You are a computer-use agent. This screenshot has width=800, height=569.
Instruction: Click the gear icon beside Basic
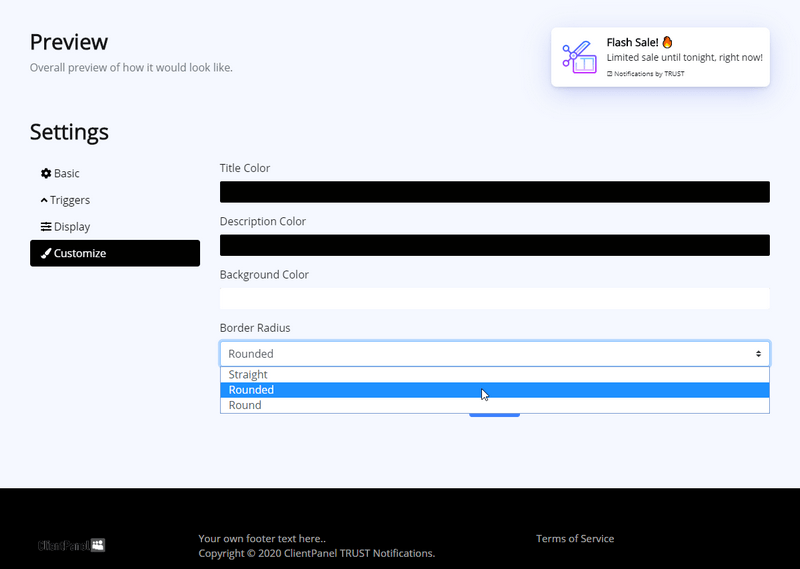point(46,174)
